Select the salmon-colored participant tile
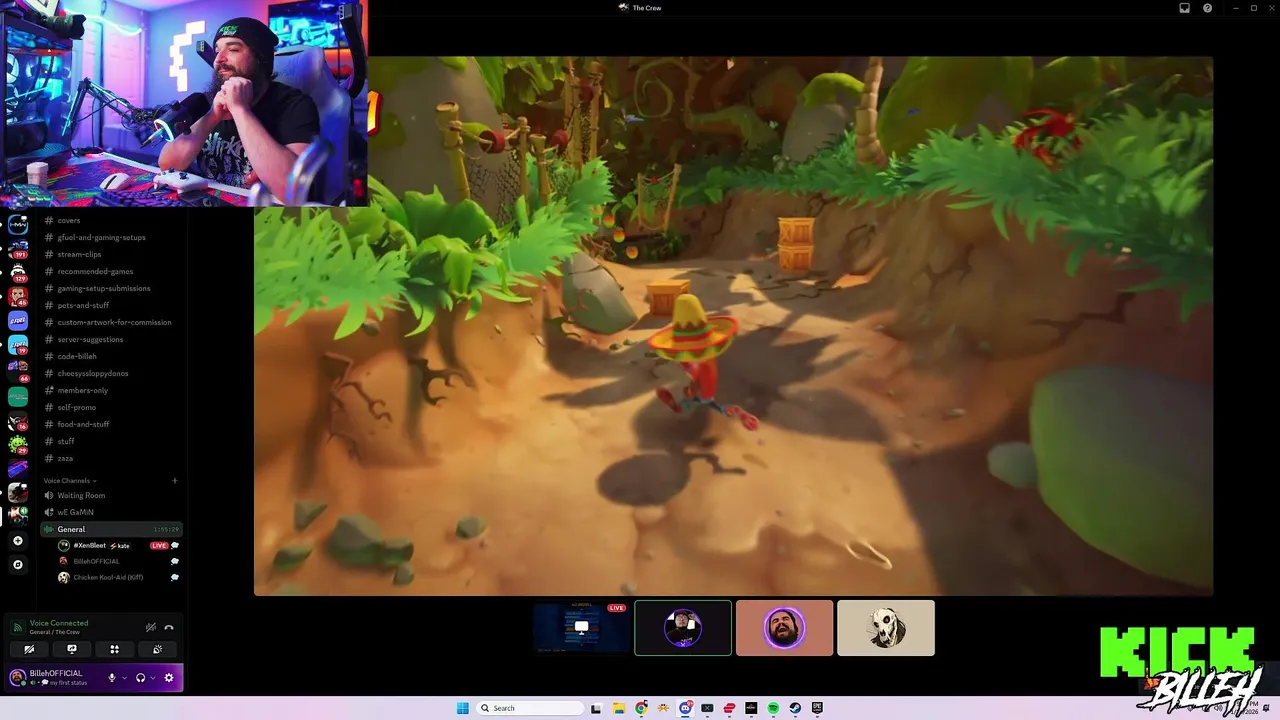 [784, 628]
